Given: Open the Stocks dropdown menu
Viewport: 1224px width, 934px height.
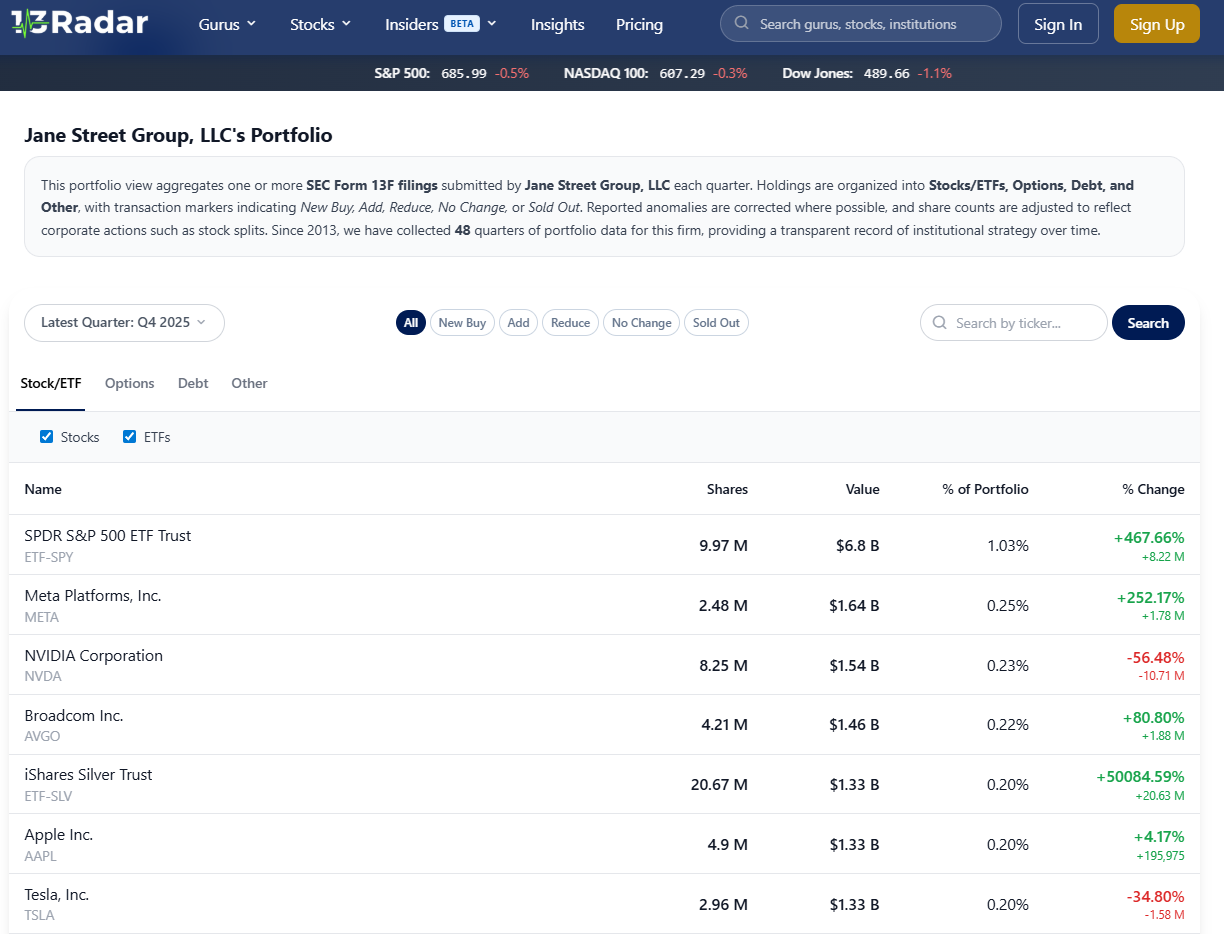Looking at the screenshot, I should [320, 24].
